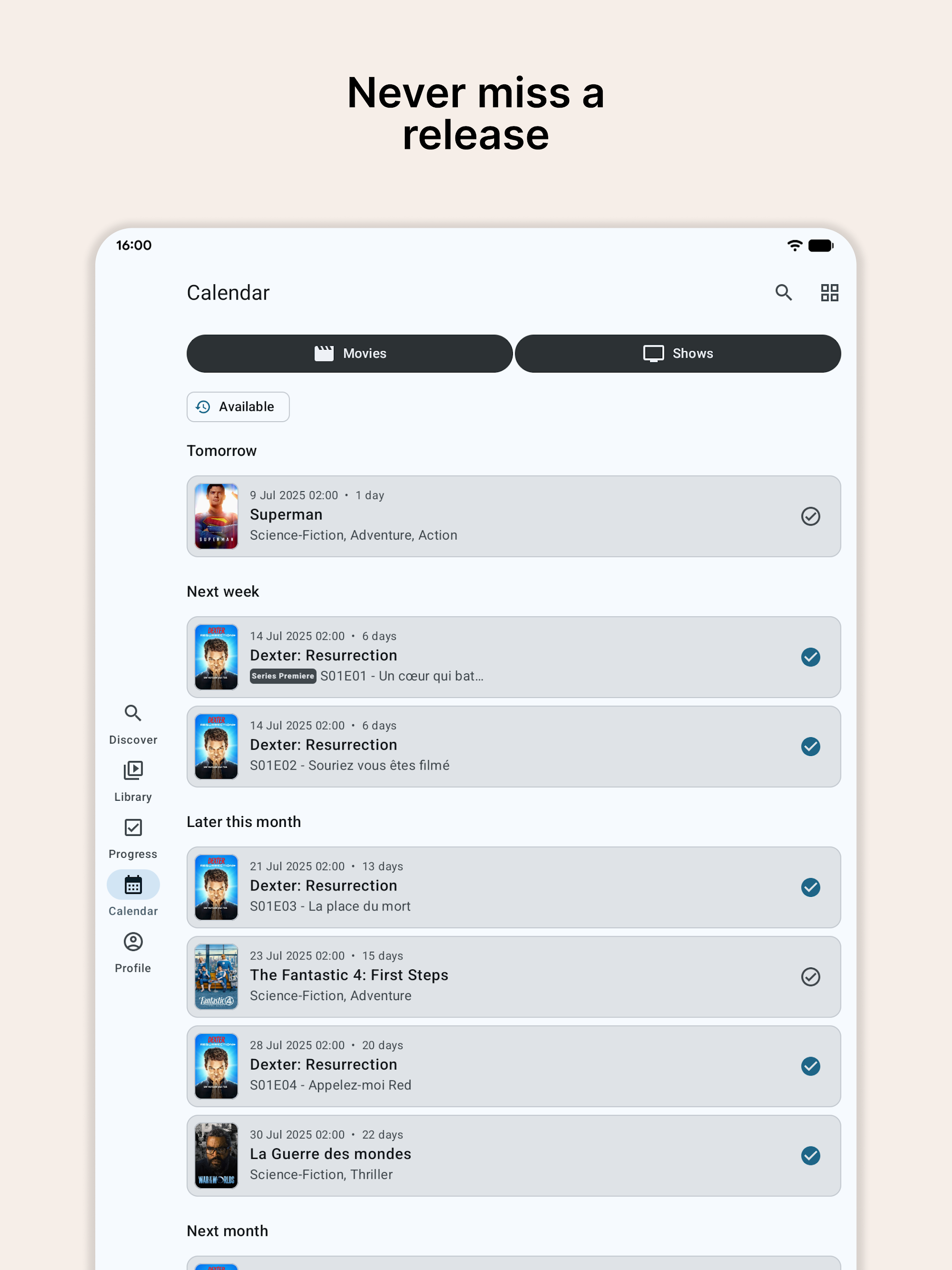Viewport: 952px width, 1270px height.
Task: Toggle the Available filter chip
Action: [238, 407]
